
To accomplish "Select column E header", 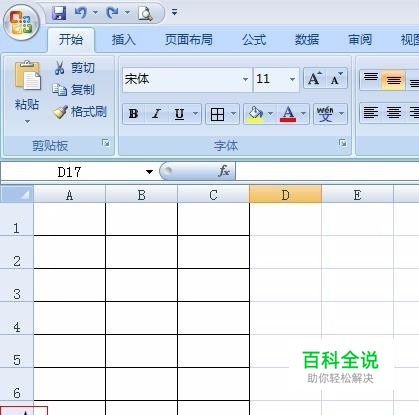I will [357, 195].
